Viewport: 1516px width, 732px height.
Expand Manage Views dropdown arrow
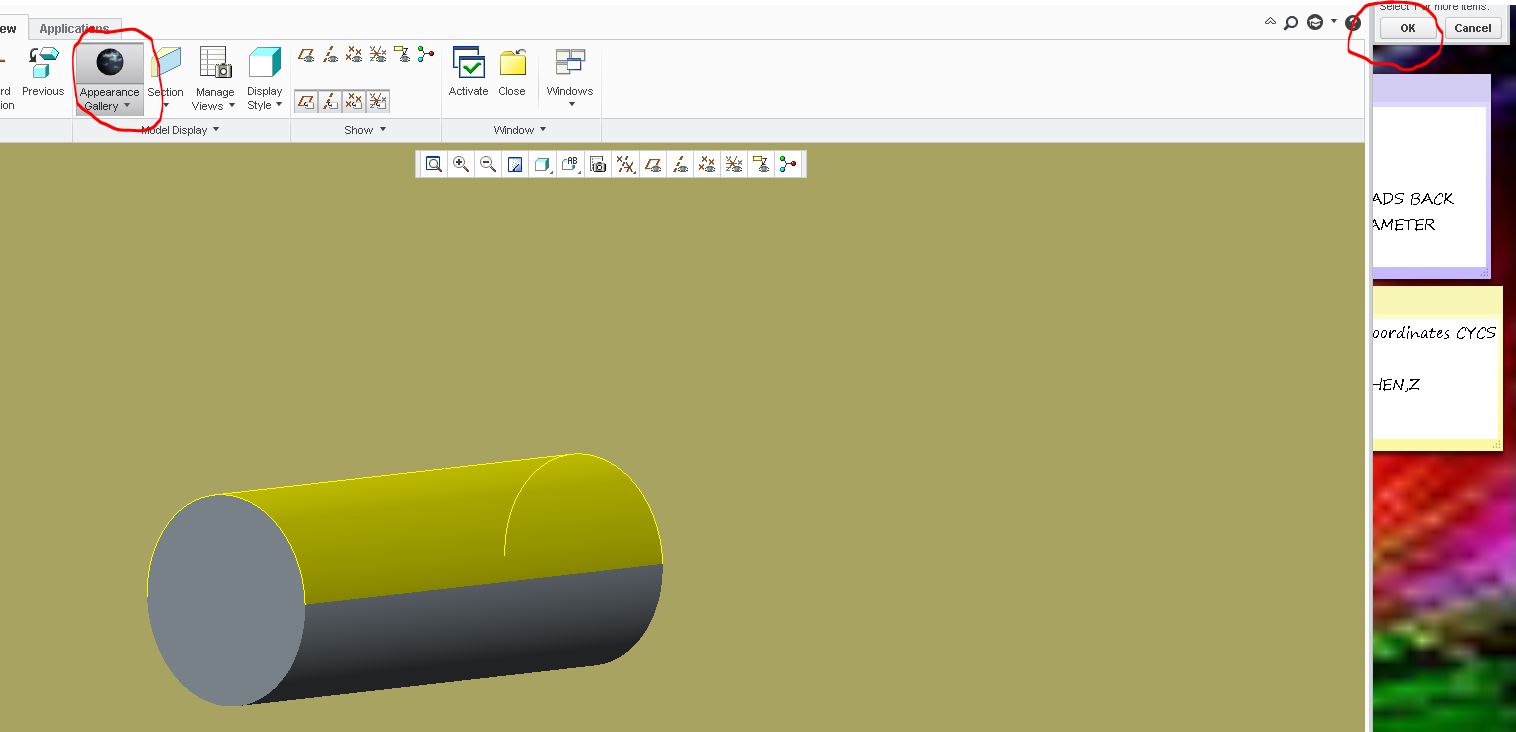[x=232, y=106]
